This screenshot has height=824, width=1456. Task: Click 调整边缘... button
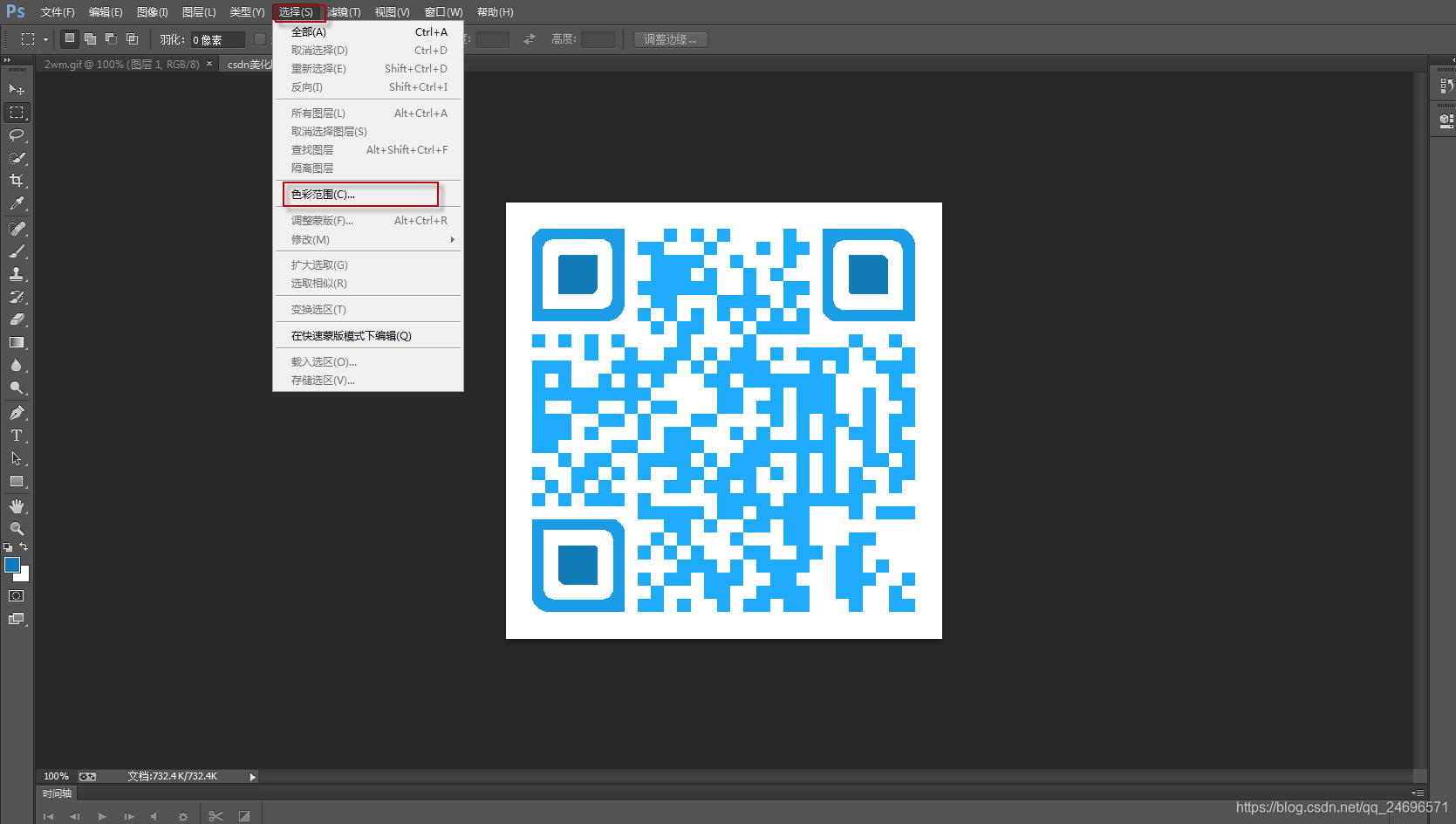tap(670, 39)
